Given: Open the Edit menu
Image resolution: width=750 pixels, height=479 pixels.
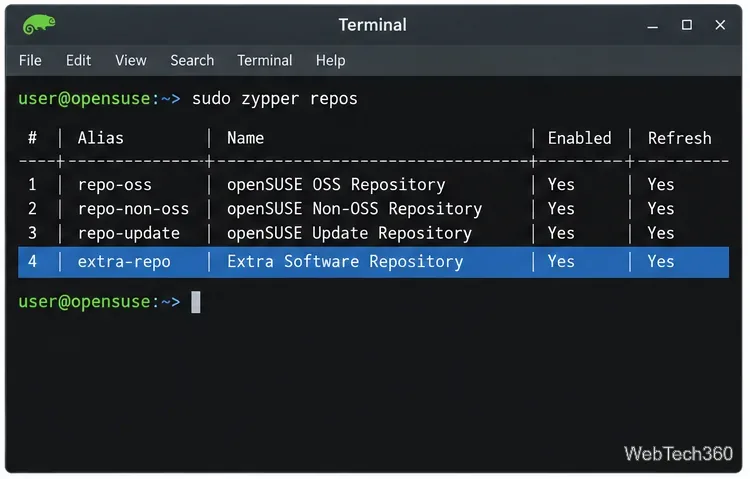Looking at the screenshot, I should coord(78,61).
